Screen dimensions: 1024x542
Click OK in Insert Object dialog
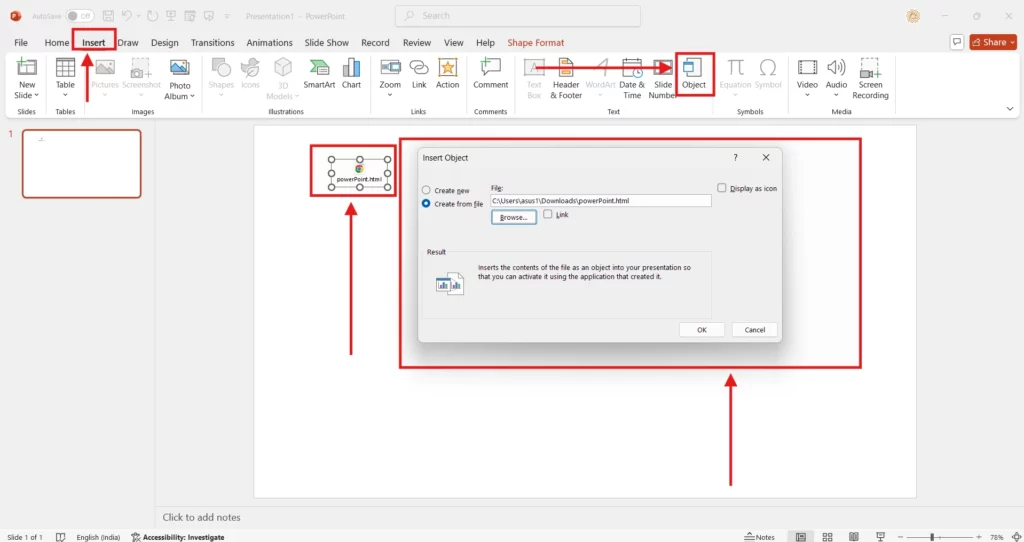(x=701, y=330)
